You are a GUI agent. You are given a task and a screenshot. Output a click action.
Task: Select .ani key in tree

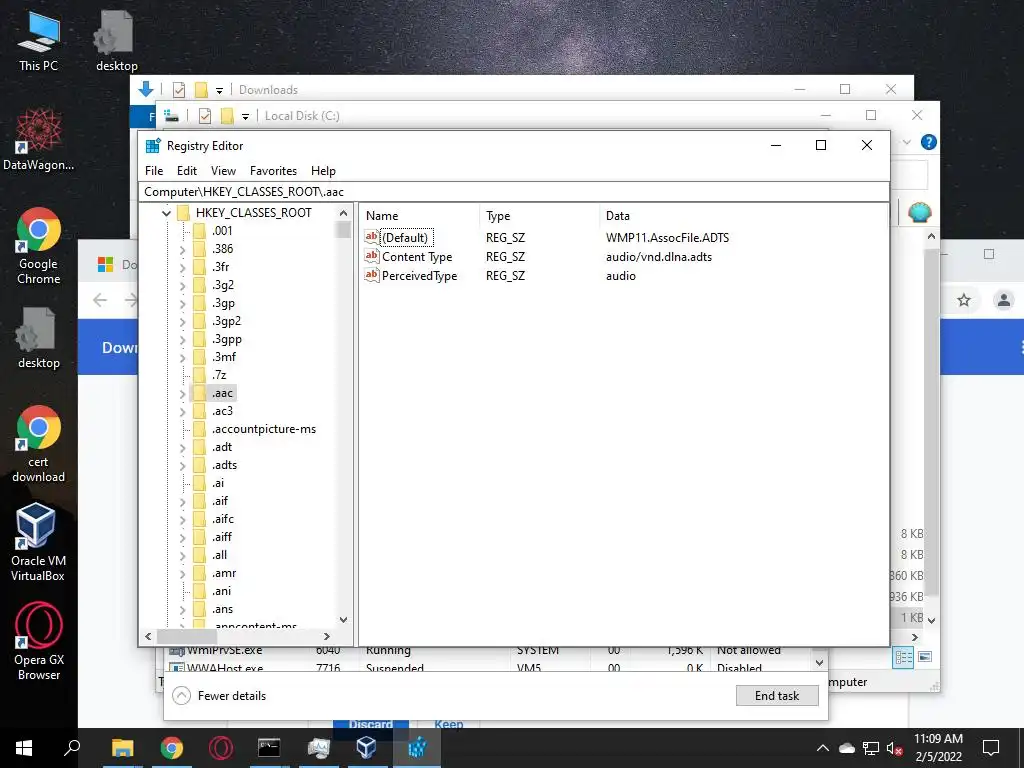tap(221, 591)
